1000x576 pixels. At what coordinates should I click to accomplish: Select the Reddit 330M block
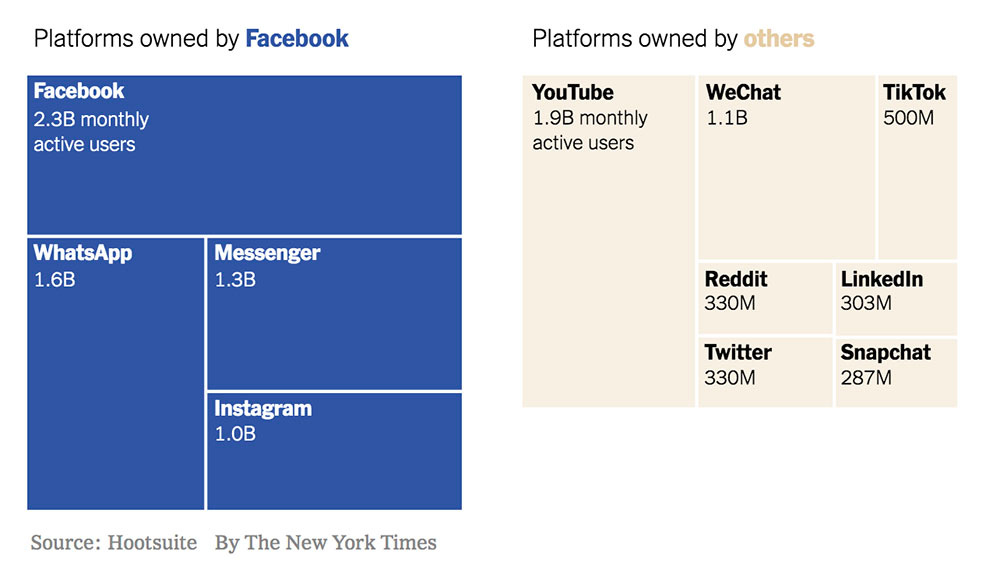(765, 298)
